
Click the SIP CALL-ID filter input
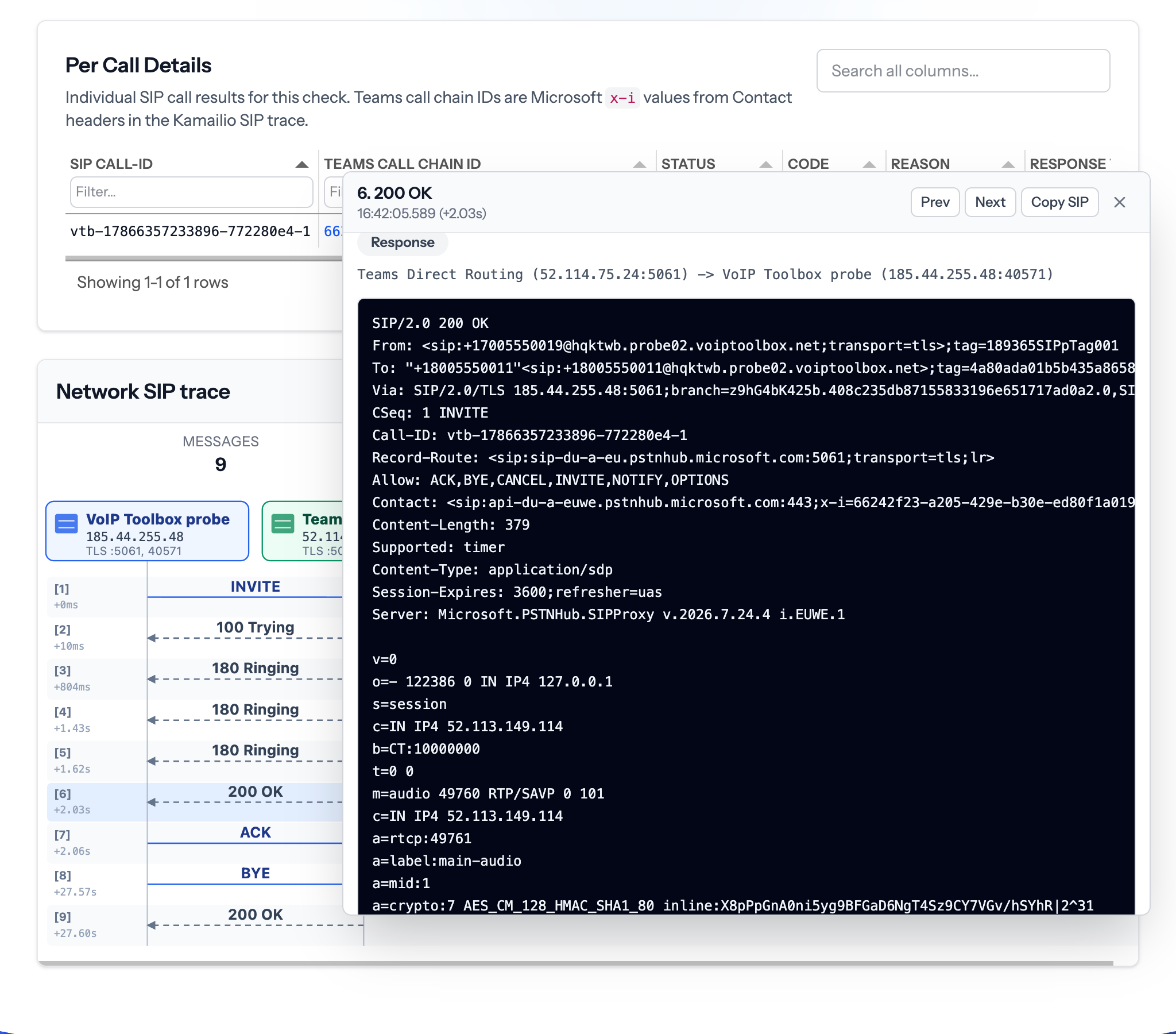pos(192,192)
